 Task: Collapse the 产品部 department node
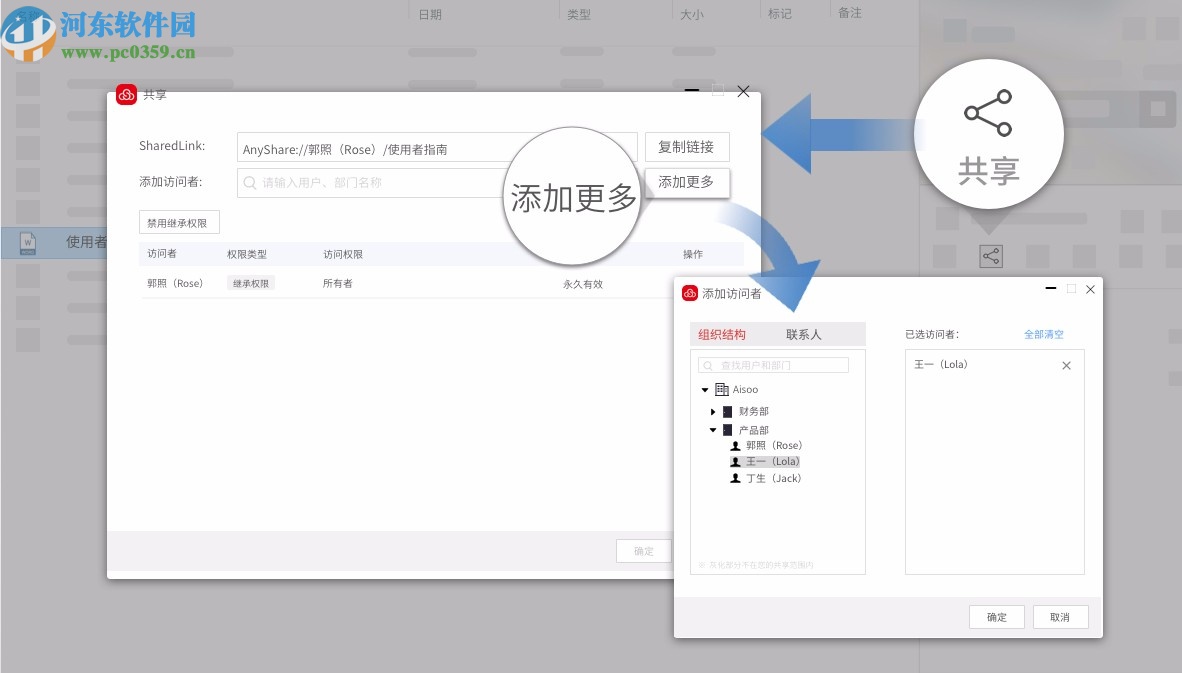pos(713,429)
